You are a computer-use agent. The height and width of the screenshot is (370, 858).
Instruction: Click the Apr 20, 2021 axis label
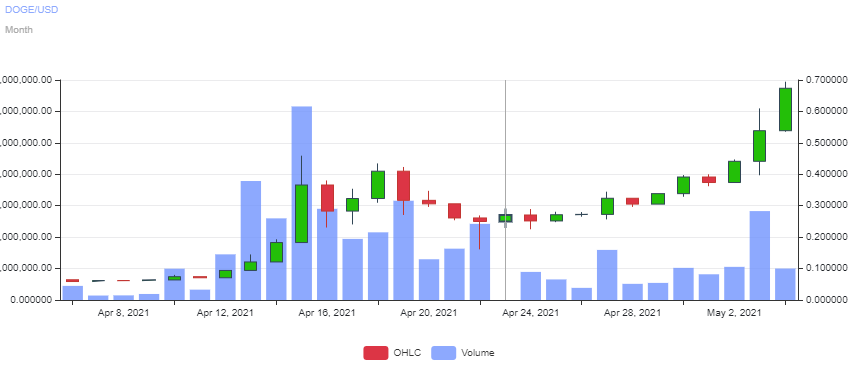pyautogui.click(x=428, y=313)
